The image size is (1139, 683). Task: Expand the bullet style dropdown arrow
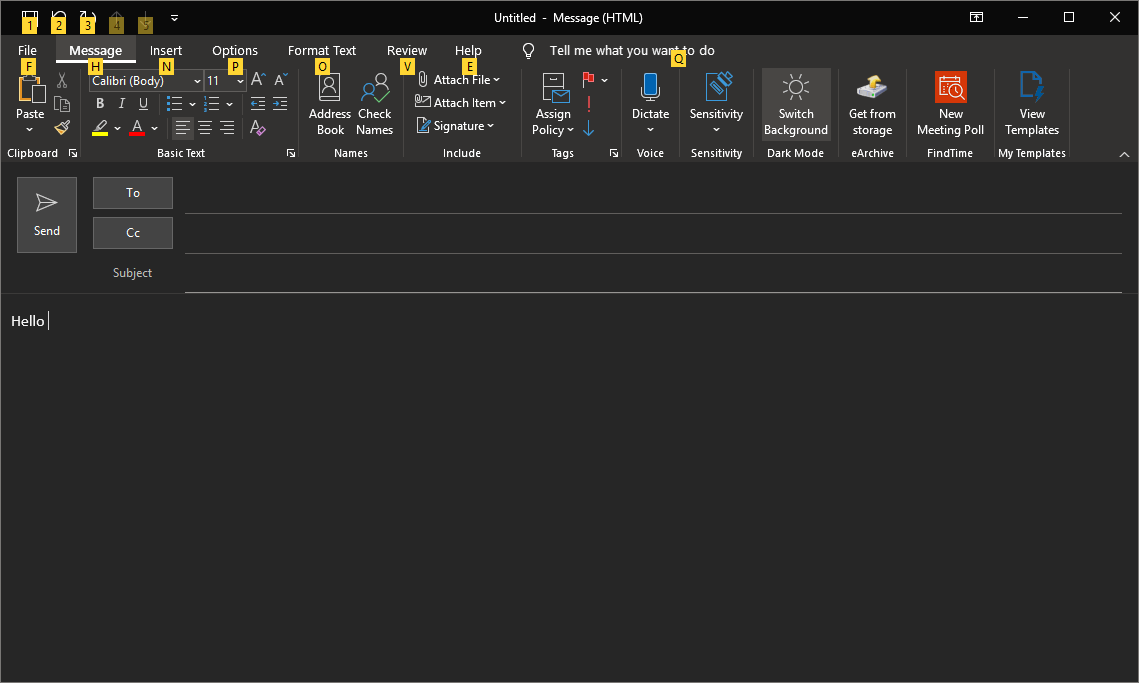(192, 104)
